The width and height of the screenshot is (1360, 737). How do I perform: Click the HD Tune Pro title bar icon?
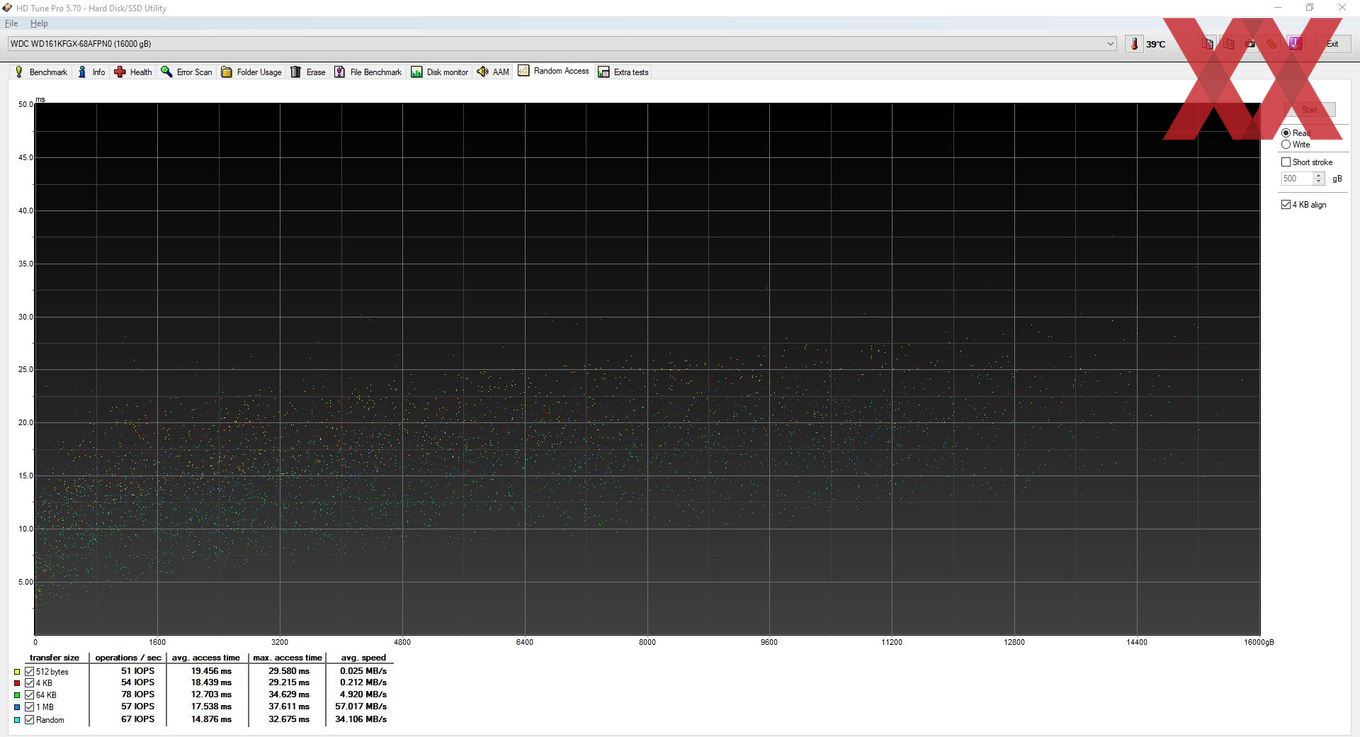(9, 8)
